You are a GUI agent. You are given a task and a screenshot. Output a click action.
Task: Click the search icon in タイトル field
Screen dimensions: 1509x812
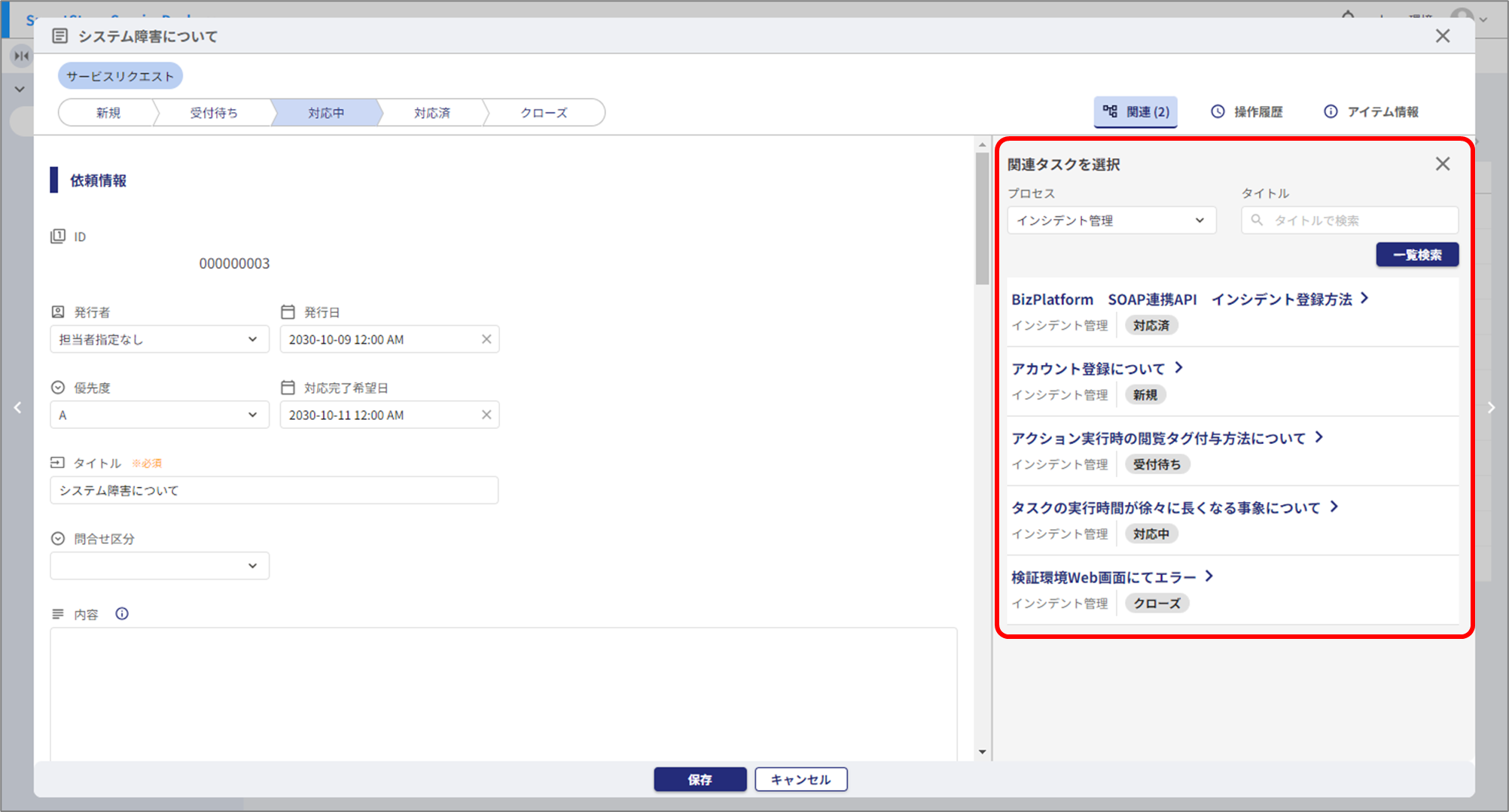tap(1257, 220)
